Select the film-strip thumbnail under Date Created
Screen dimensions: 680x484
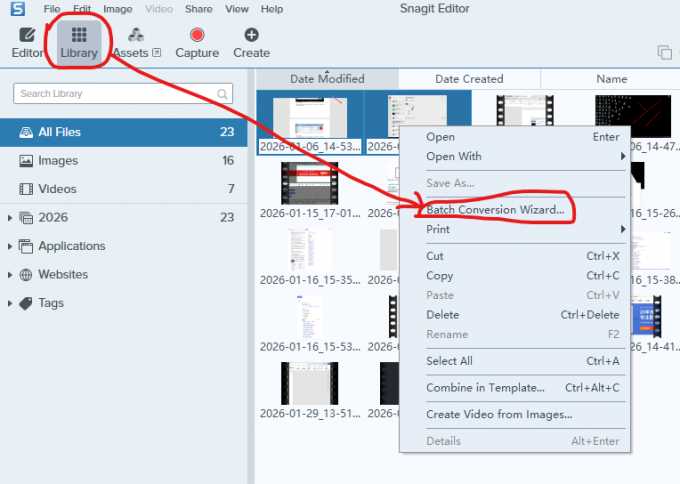[525, 110]
